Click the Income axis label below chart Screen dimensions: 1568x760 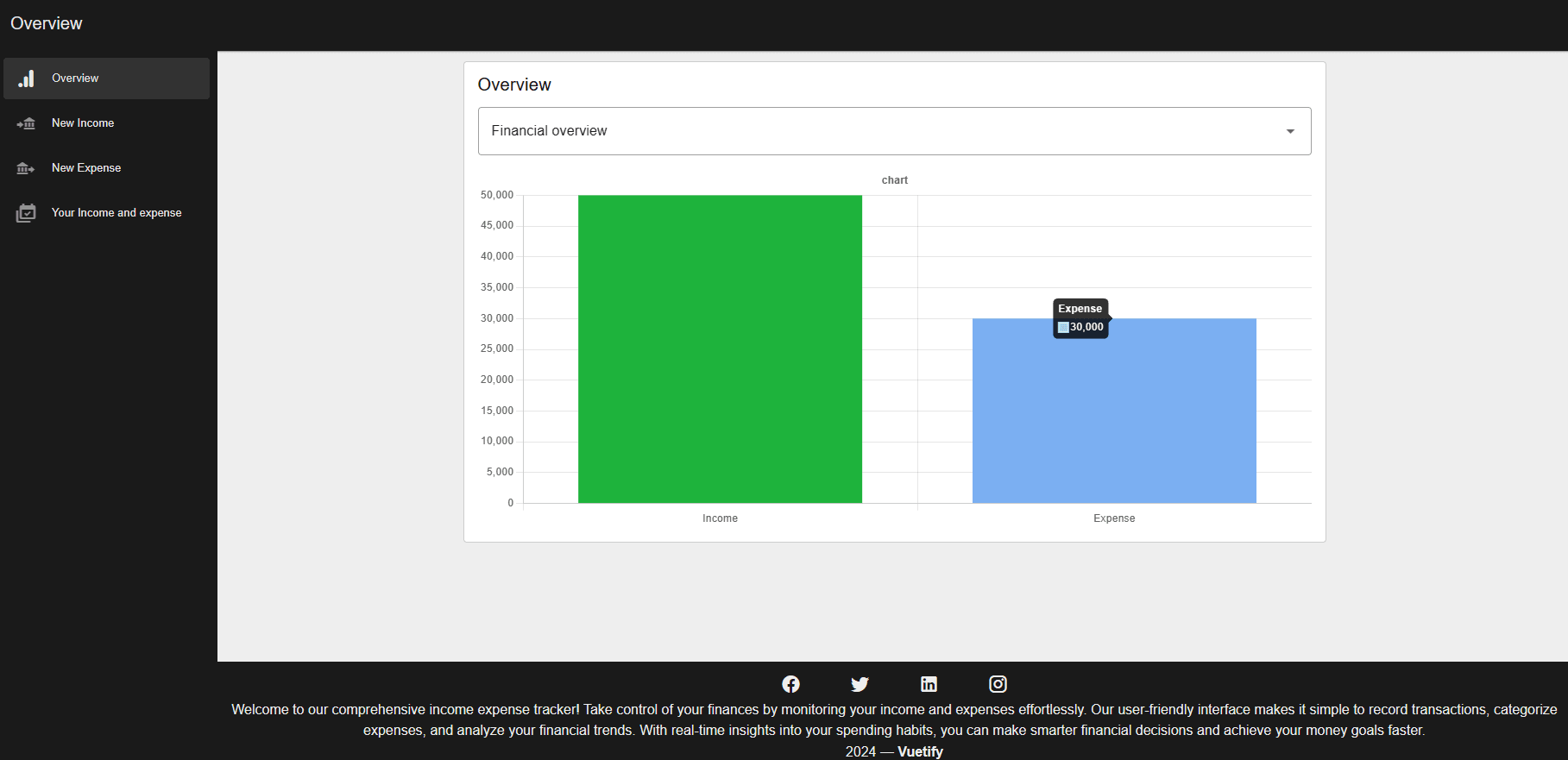[720, 518]
